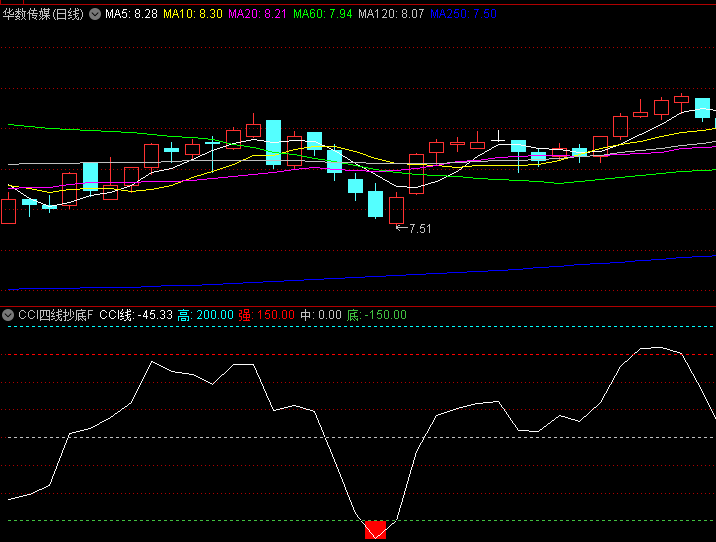The image size is (716, 542).
Task: Select the yellow MA10 label
Action: [x=193, y=15]
